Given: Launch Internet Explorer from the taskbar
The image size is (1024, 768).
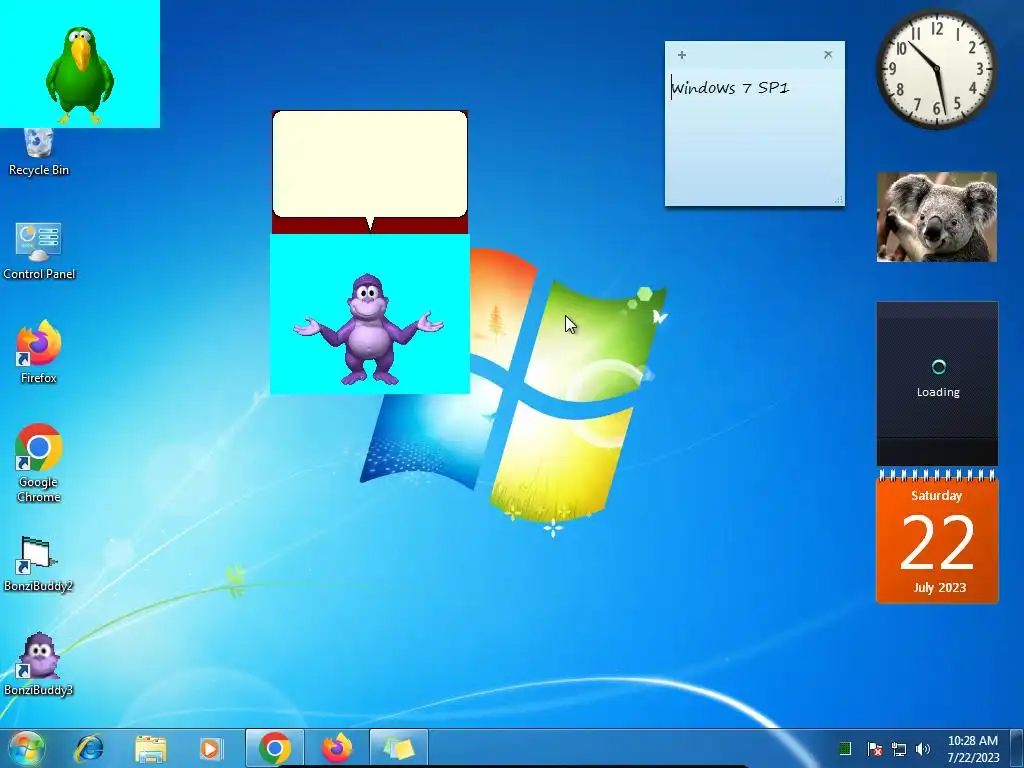Looking at the screenshot, I should click(x=89, y=748).
